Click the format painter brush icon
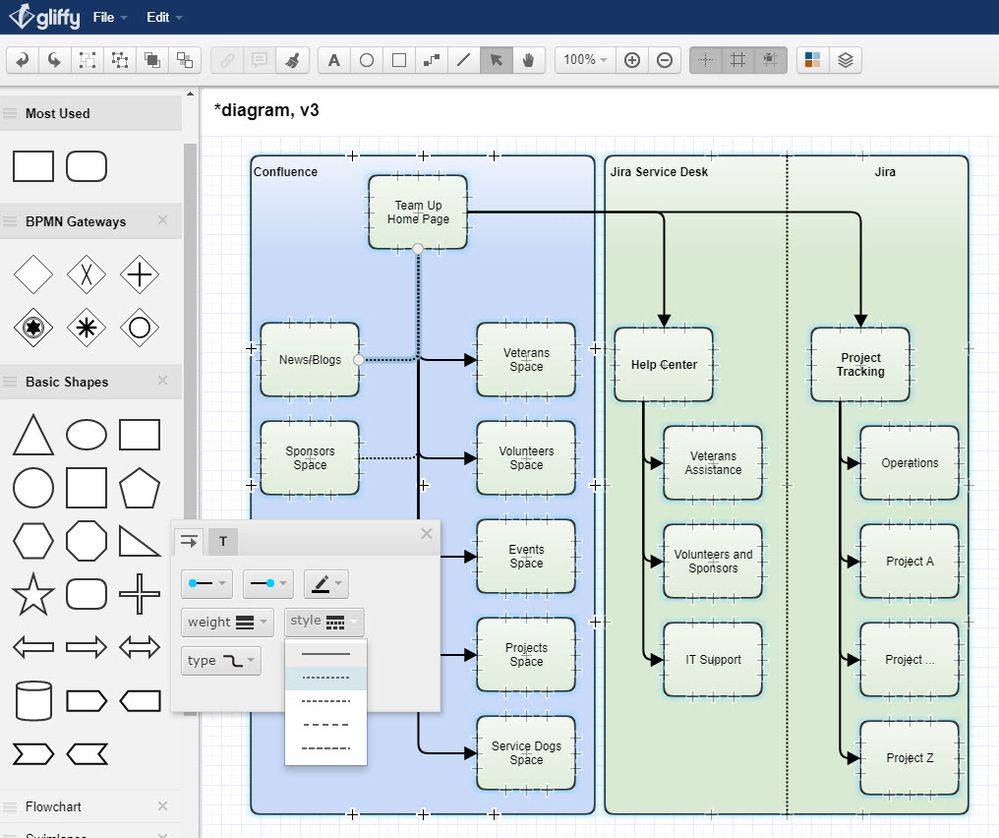 [291, 60]
